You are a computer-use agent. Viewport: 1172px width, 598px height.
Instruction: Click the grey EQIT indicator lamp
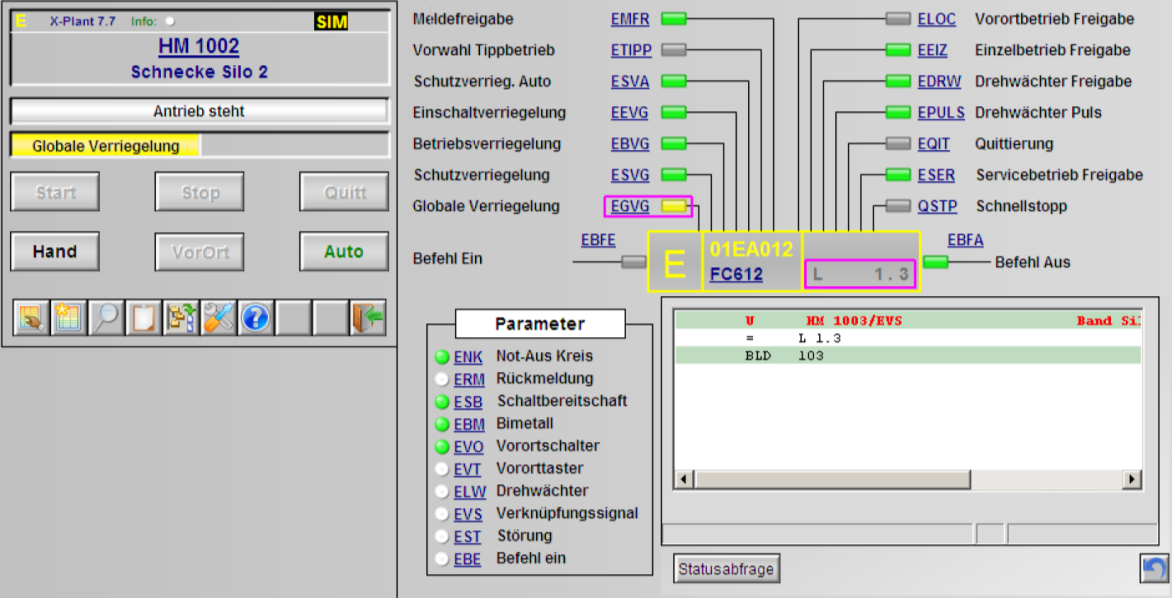coord(898,144)
